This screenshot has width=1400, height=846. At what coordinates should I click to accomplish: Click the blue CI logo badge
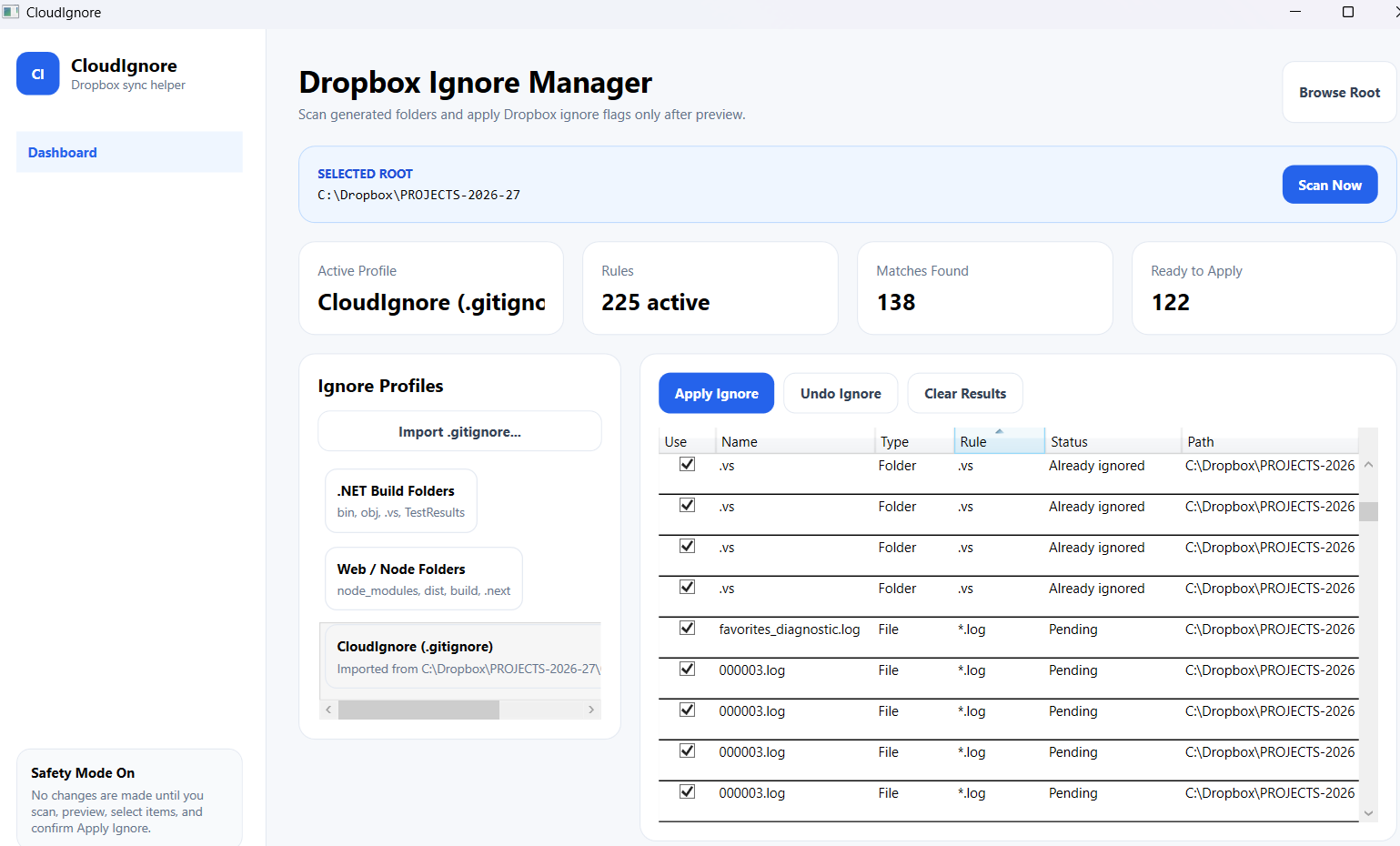(38, 74)
